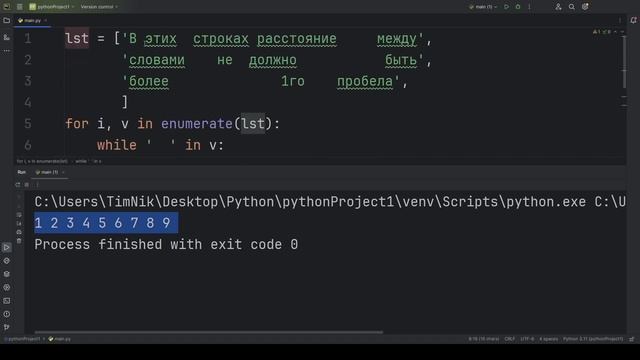This screenshot has height=360, width=640.
Task: Toggle read-only lock icon in status bar
Action: (x=632, y=339)
